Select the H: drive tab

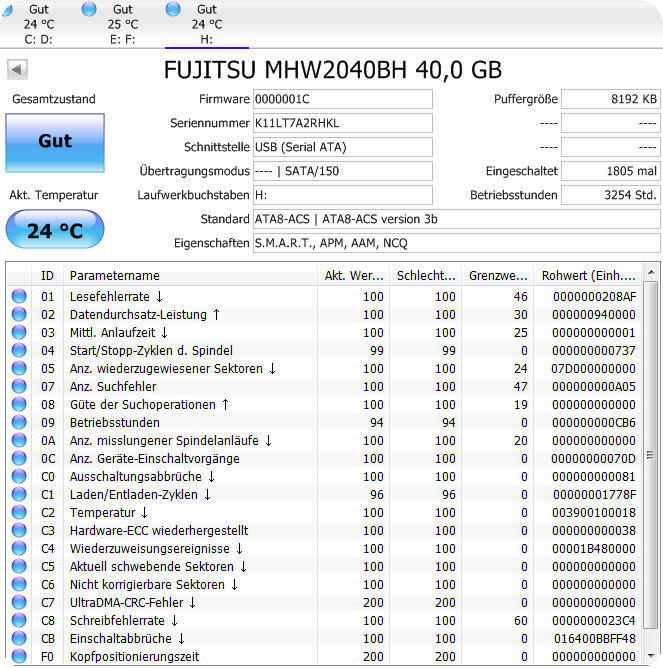(206, 24)
